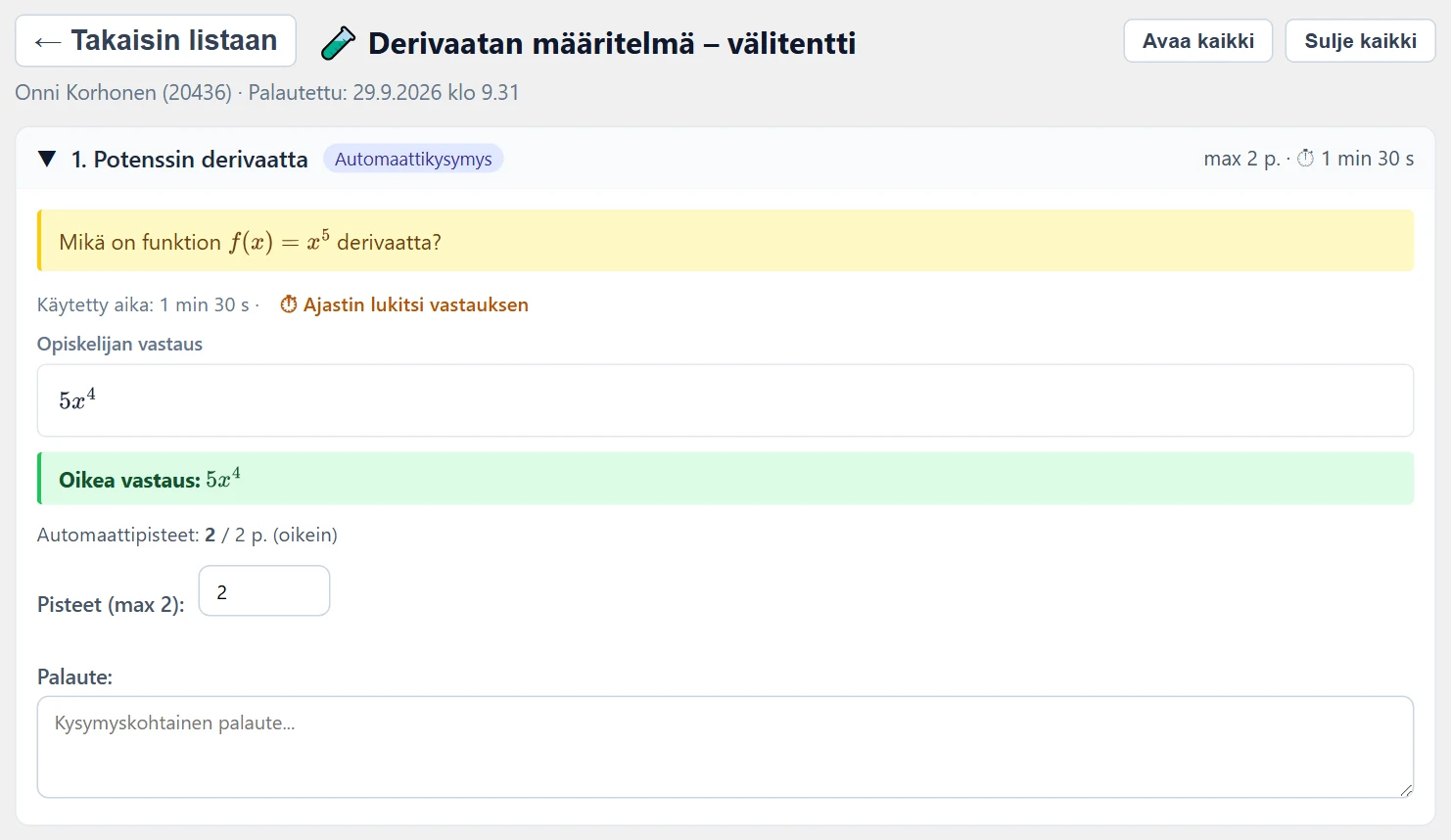Click the Automaattikysymys badge
The height and width of the screenshot is (840, 1451).
(x=413, y=159)
